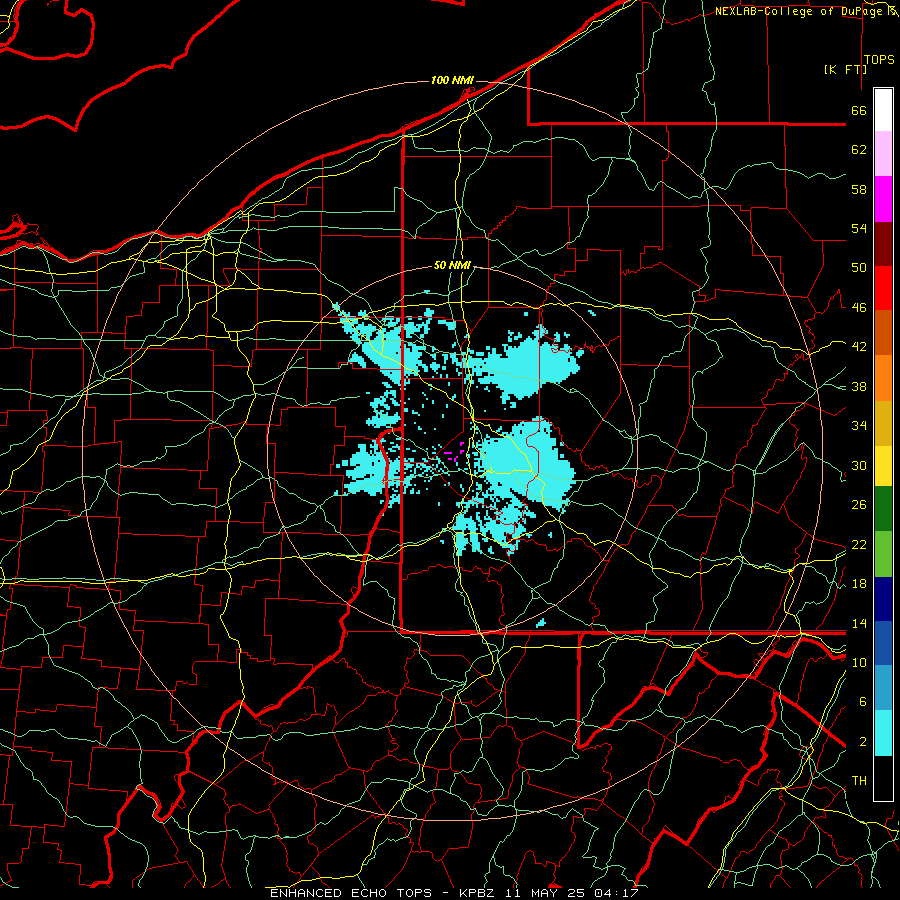
Task: Click the 14 legend value
Action: (x=859, y=623)
